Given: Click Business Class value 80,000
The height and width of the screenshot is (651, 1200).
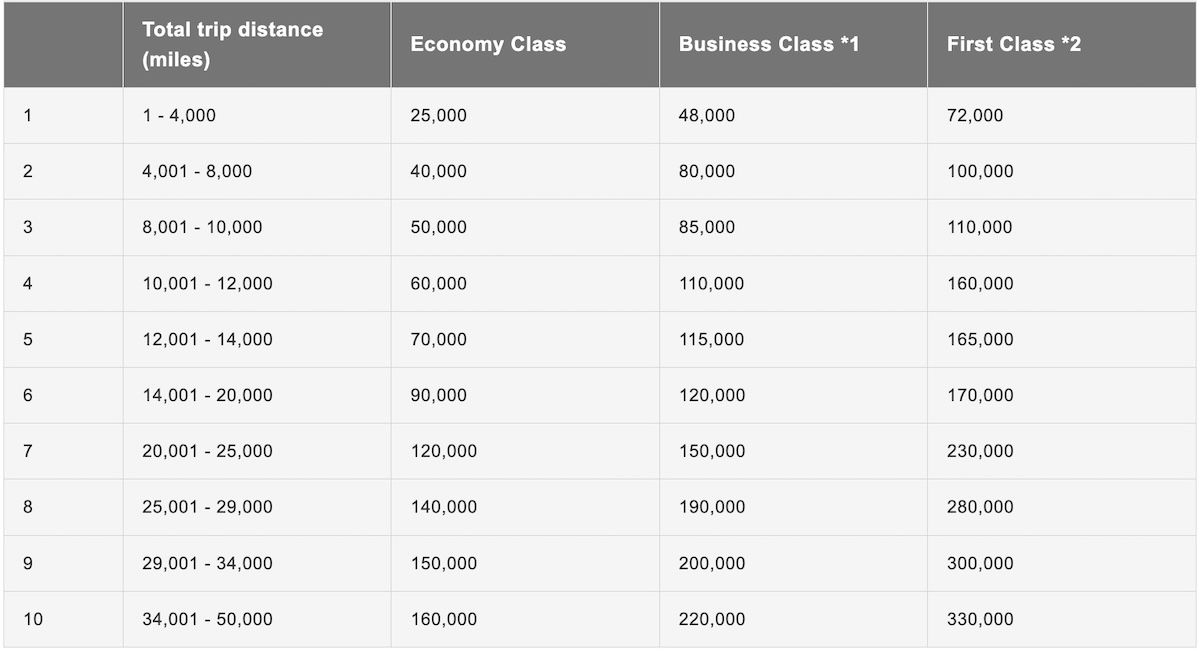Looking at the screenshot, I should click(706, 171).
